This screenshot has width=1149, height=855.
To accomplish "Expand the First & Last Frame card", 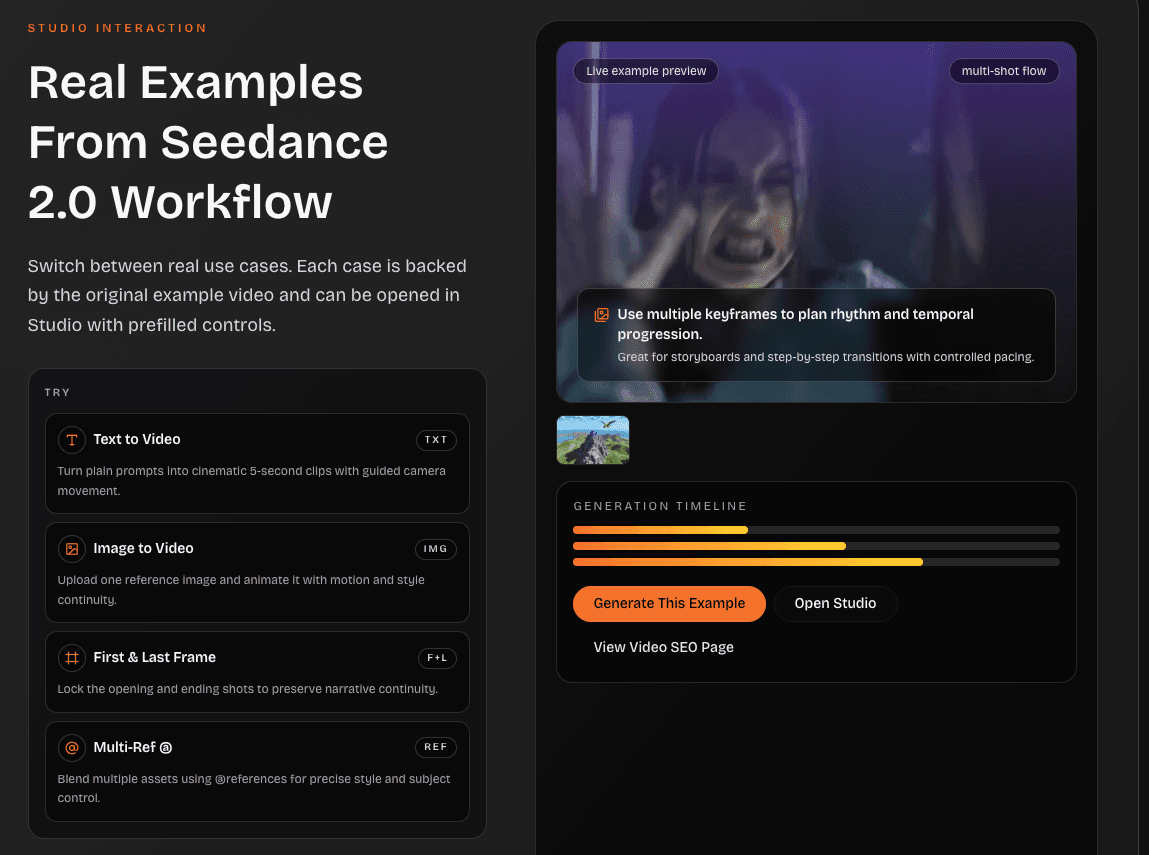I will 257,671.
